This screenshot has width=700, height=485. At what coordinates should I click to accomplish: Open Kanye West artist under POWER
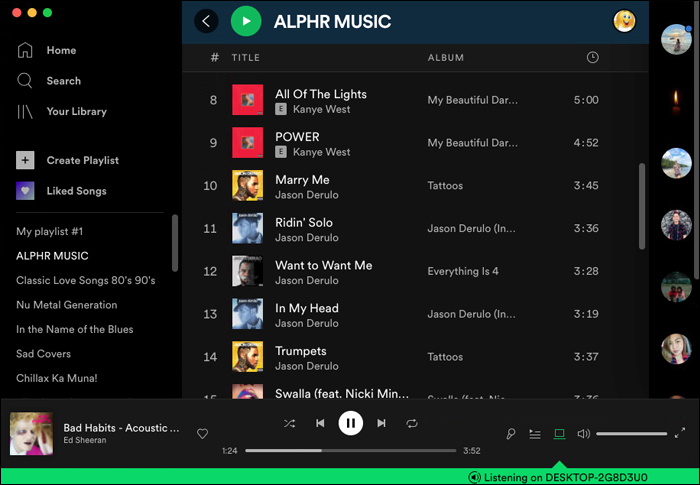click(x=321, y=152)
